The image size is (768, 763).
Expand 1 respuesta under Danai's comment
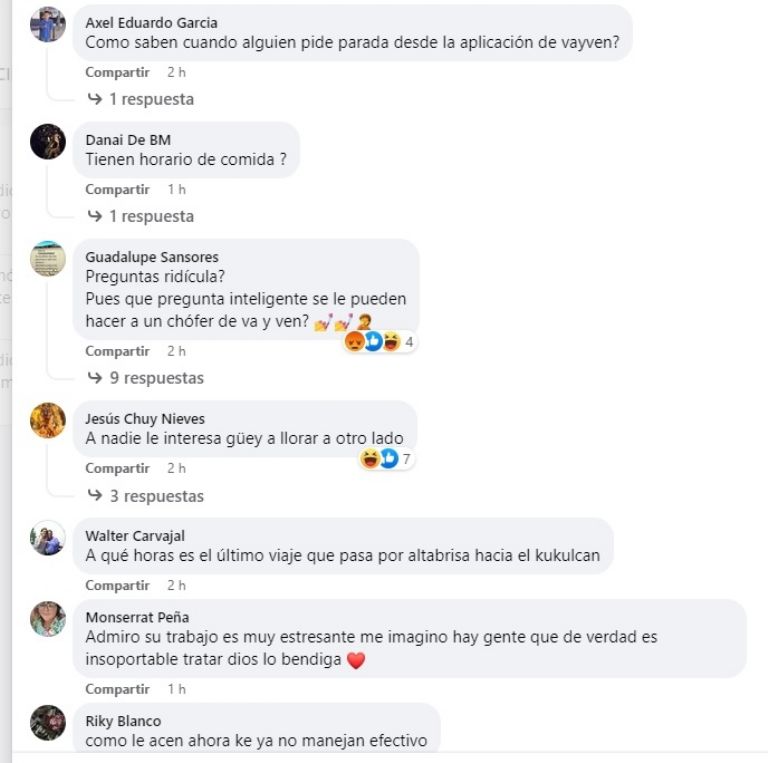tap(141, 216)
